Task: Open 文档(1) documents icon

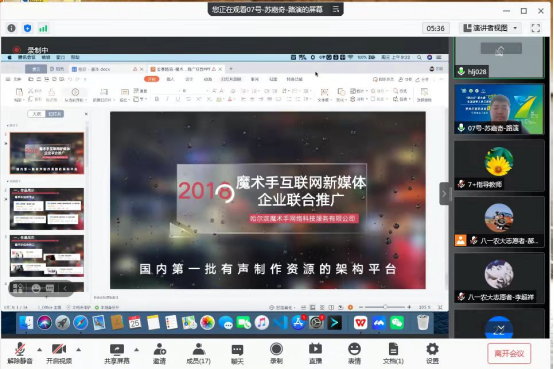Action: [x=393, y=353]
